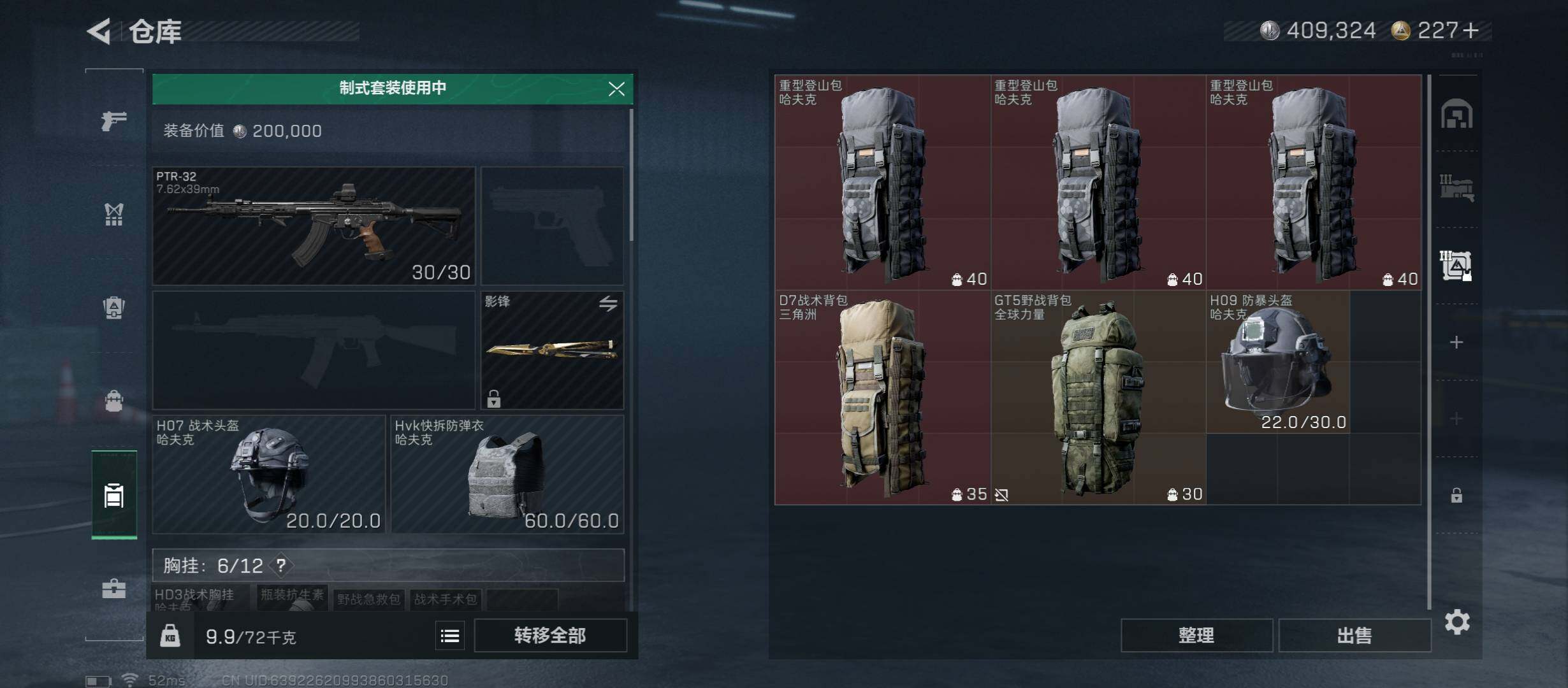Image resolution: width=1568 pixels, height=688 pixels.
Task: Click the loadout panel vertical scrollbar
Action: pyautogui.click(x=632, y=175)
